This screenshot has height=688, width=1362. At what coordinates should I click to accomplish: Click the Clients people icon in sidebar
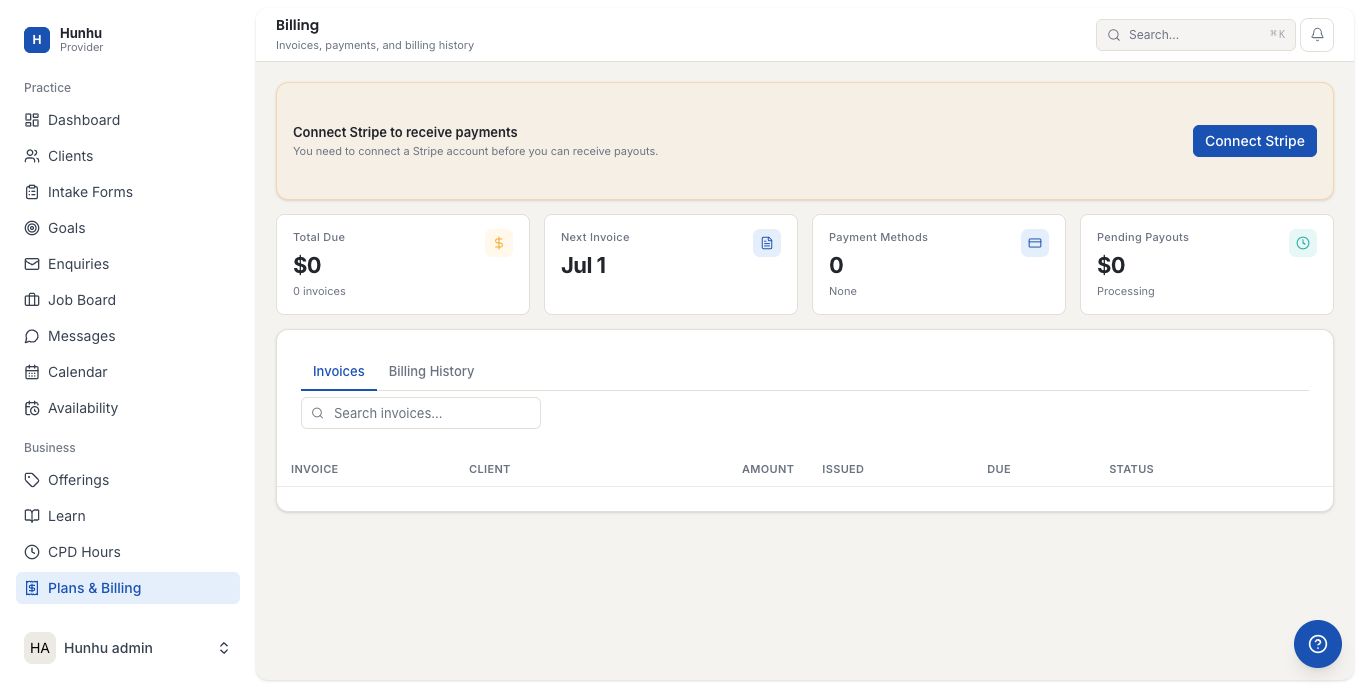click(32, 156)
